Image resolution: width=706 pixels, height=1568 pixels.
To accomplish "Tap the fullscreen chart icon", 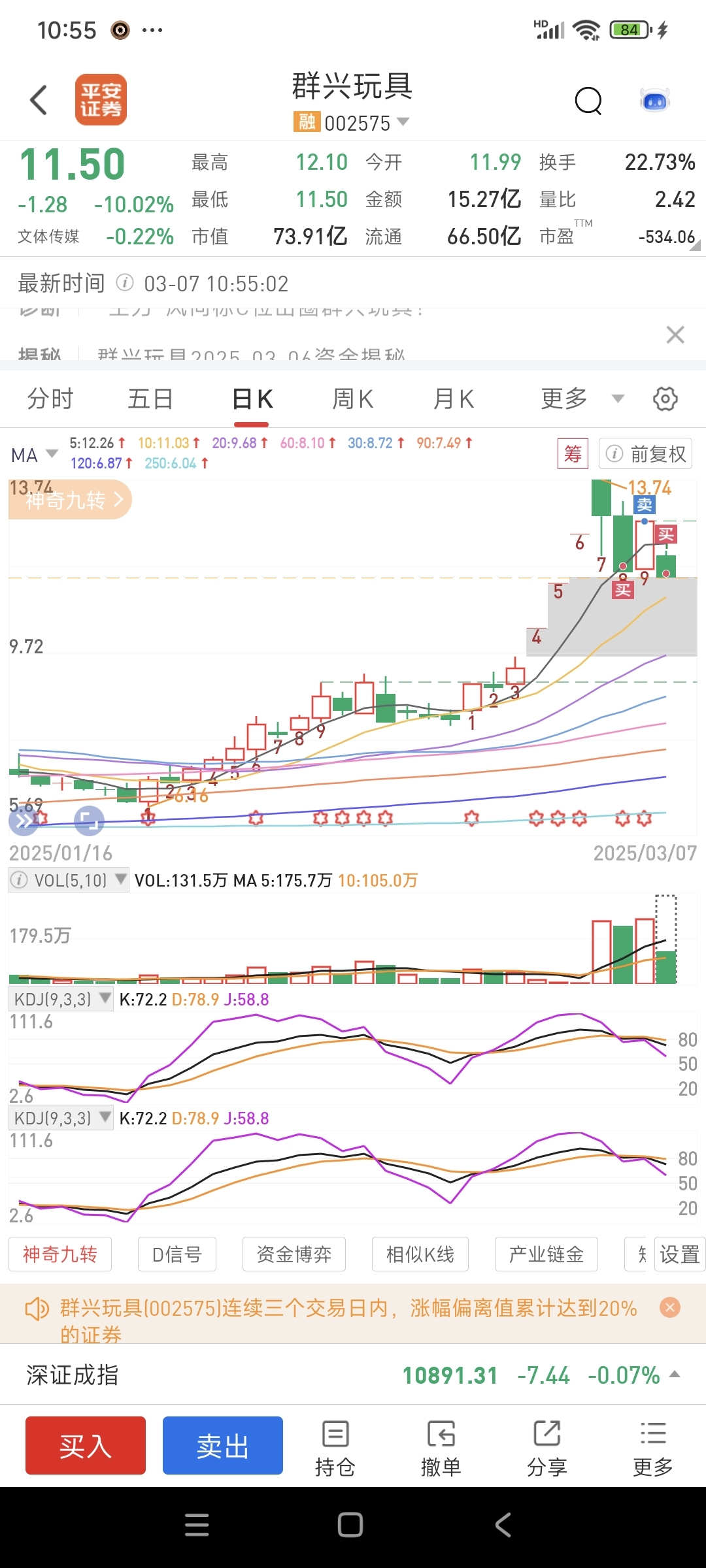I will (x=90, y=821).
